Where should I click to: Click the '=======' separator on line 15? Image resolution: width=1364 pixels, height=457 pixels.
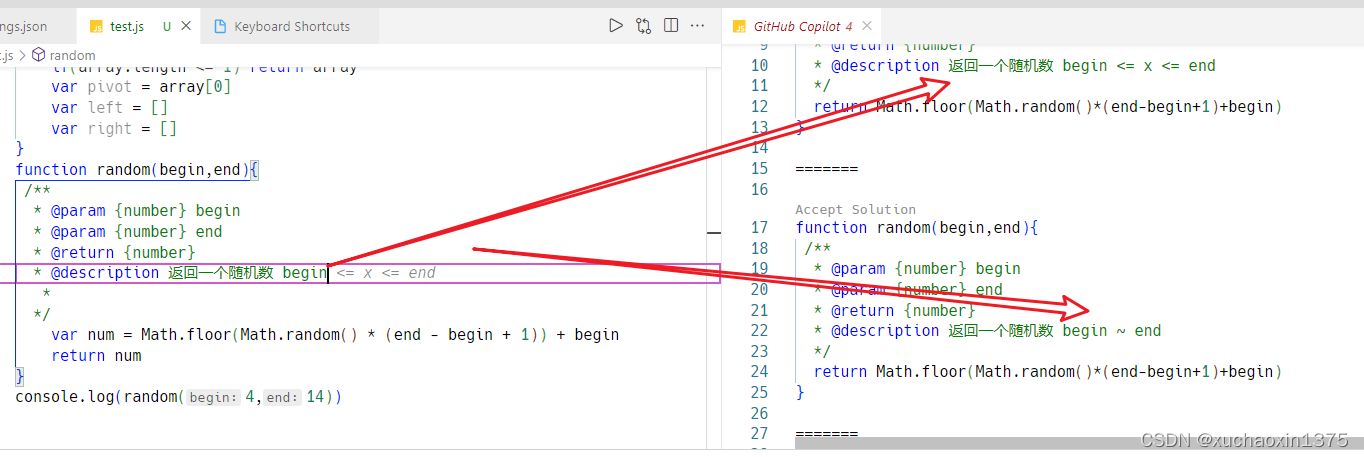tap(826, 169)
